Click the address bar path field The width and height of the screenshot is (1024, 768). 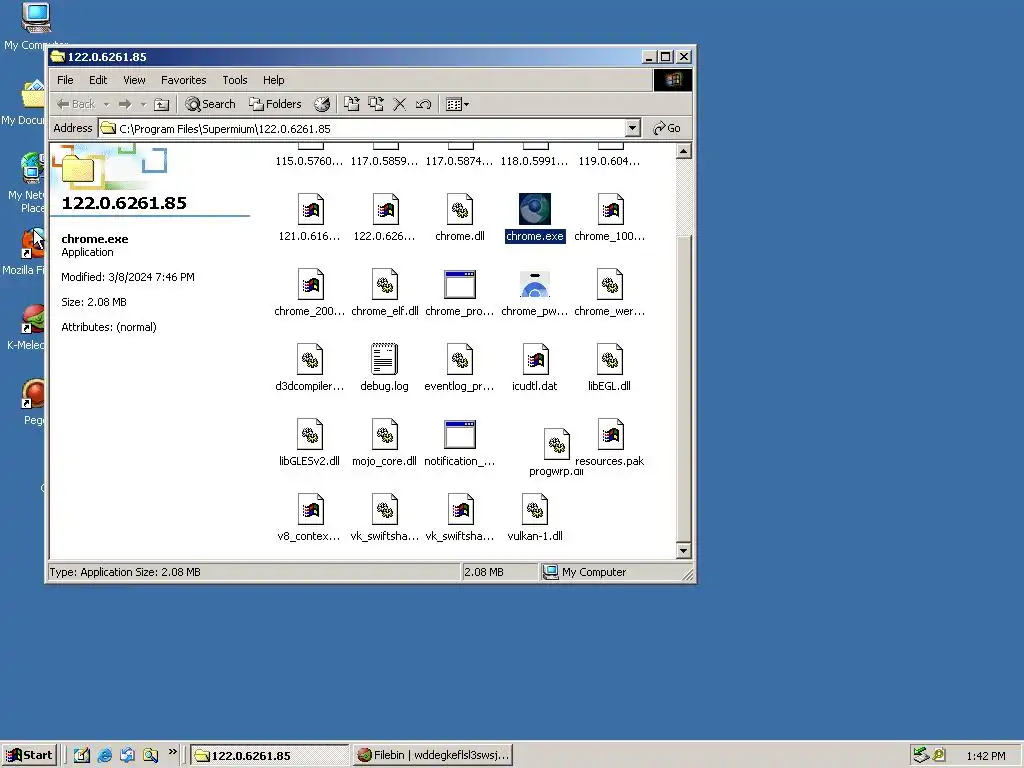[362, 129]
